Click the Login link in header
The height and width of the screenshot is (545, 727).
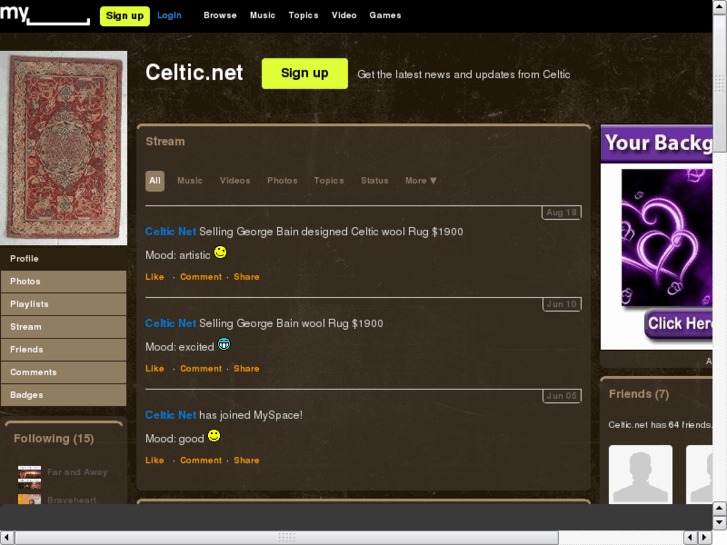[169, 15]
